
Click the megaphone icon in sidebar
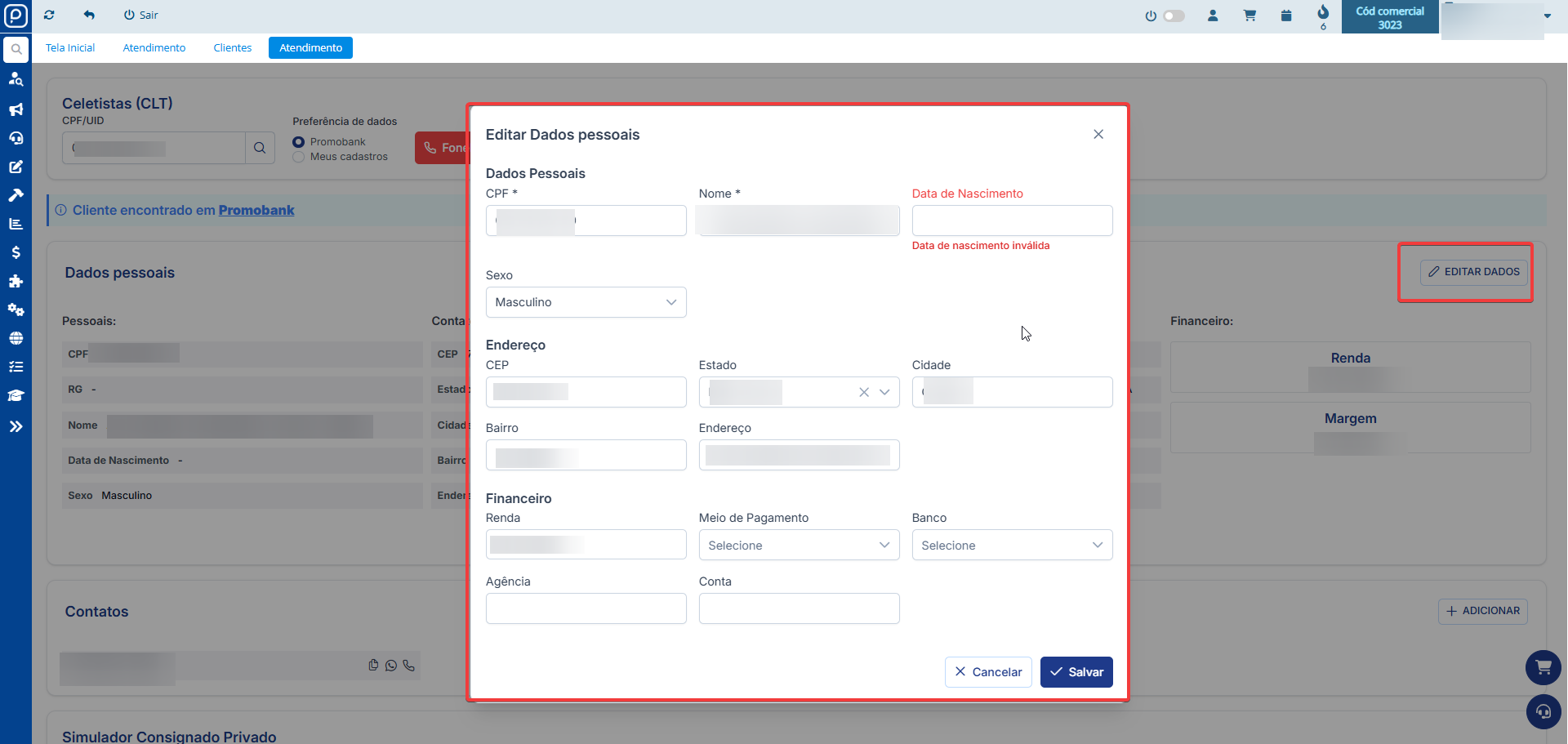[16, 109]
